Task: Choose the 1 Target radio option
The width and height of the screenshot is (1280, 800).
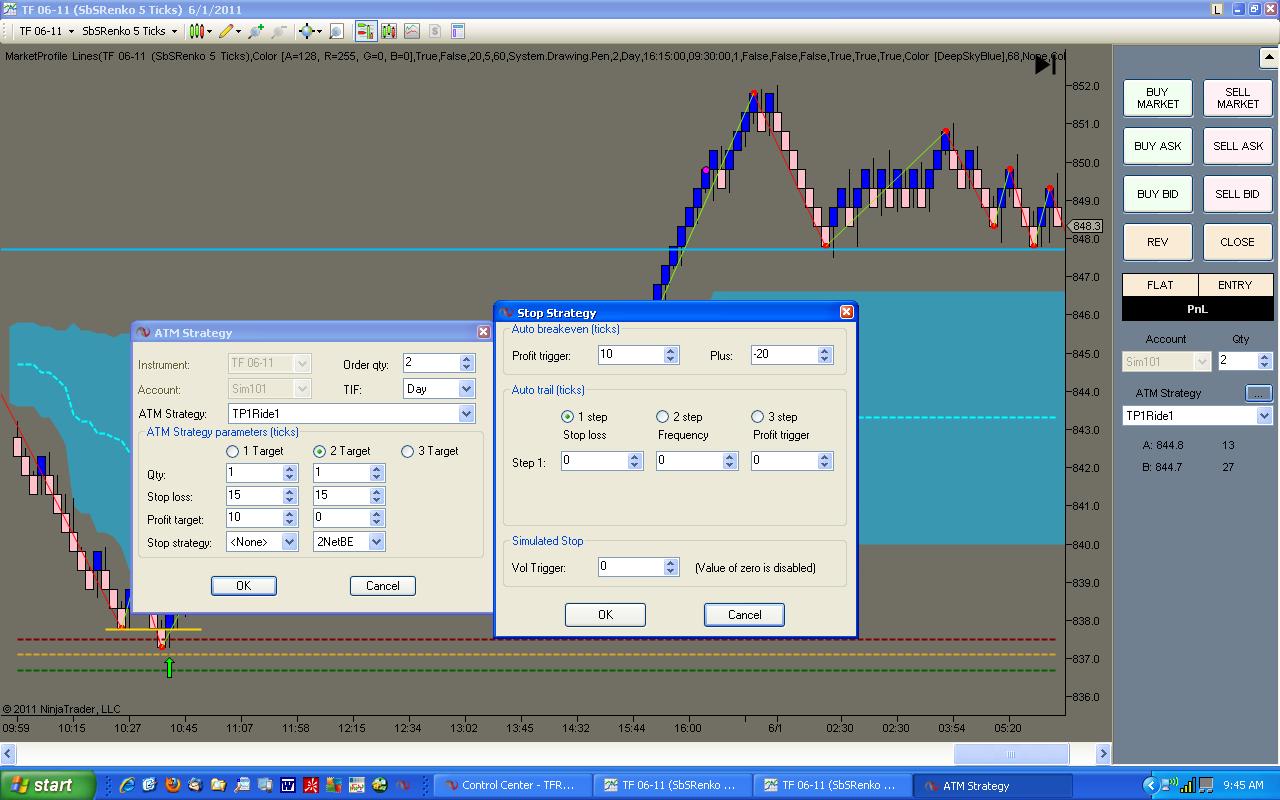Action: [233, 452]
